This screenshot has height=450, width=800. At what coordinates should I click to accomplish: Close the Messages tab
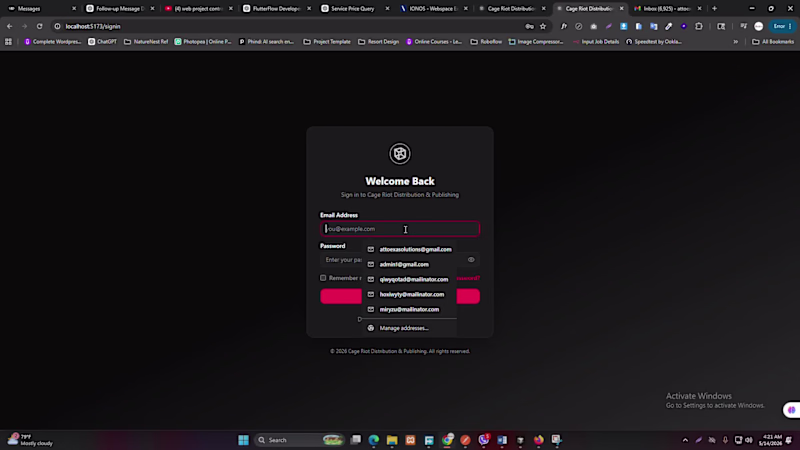[x=74, y=8]
